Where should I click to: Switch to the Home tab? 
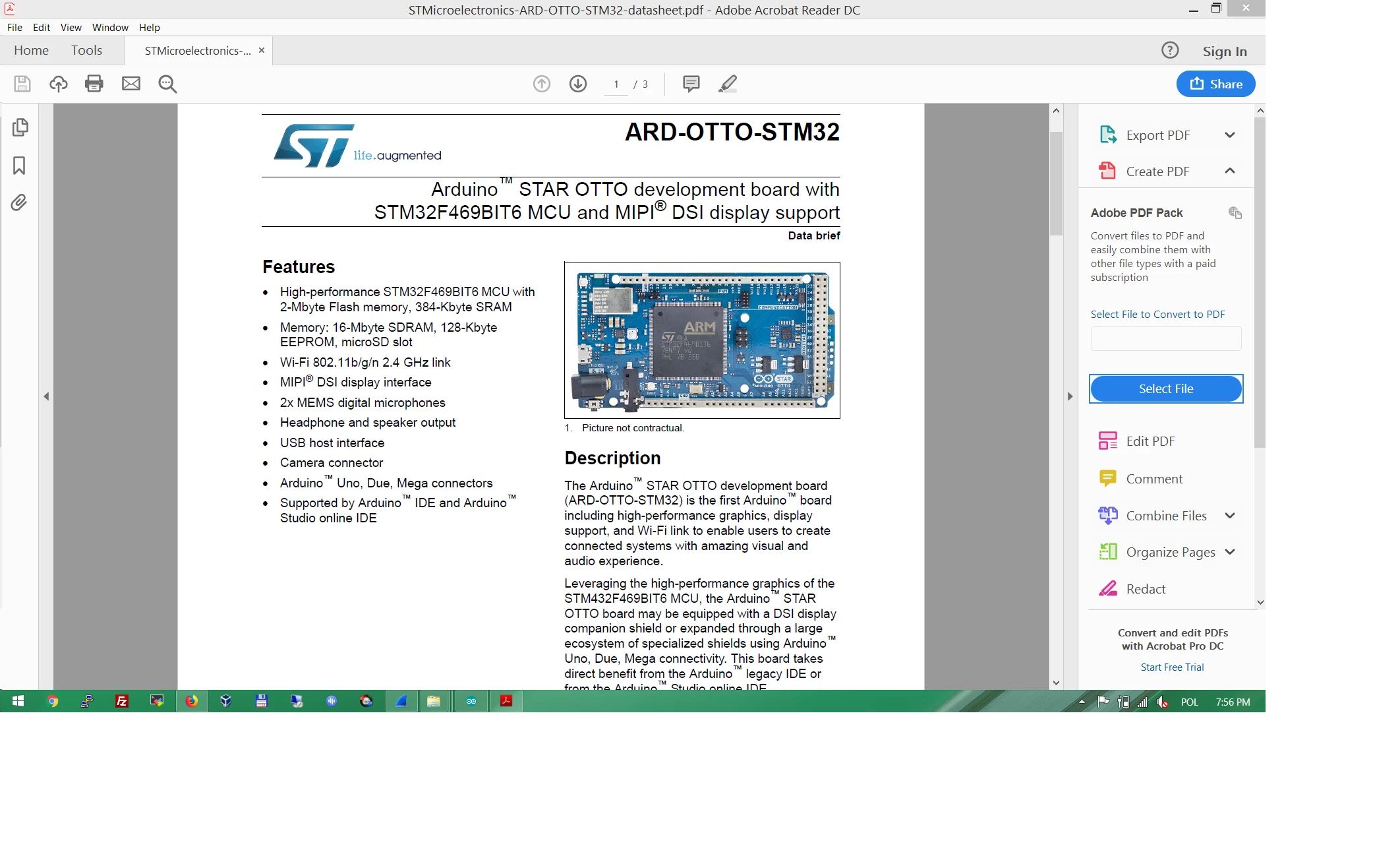coord(31,50)
